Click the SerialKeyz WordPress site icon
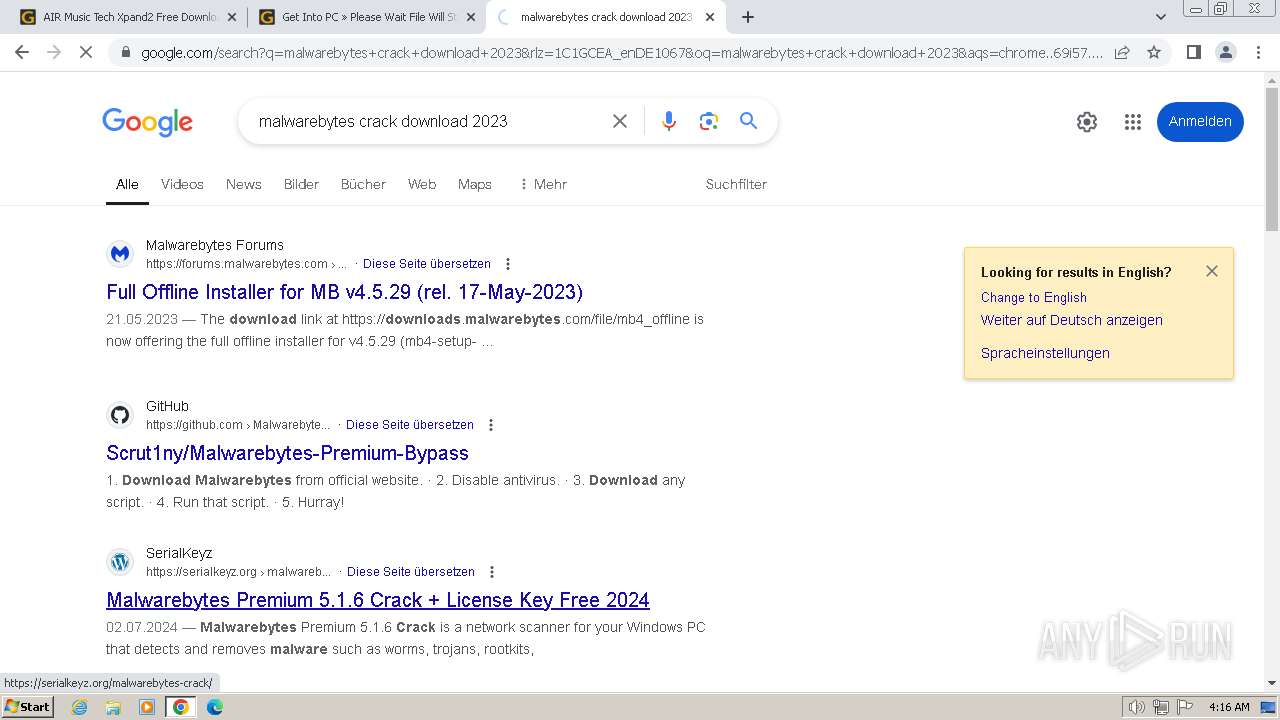This screenshot has width=1280, height=720. click(120, 562)
